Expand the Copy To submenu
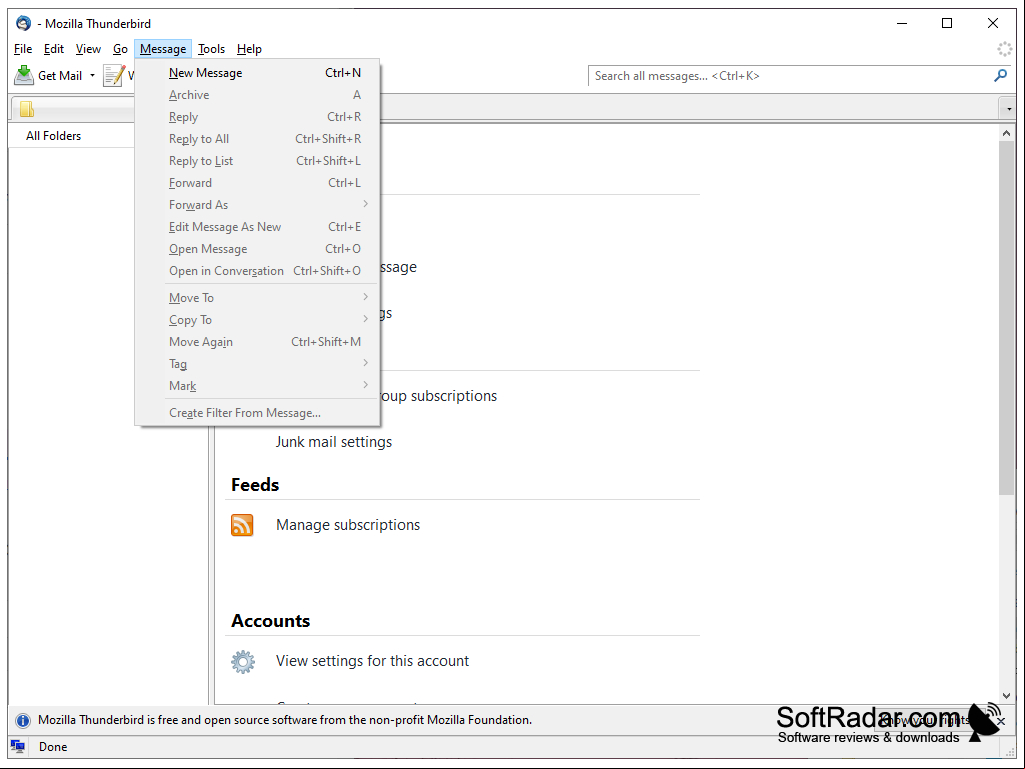Viewport: 1025px width, 769px height. 365,319
